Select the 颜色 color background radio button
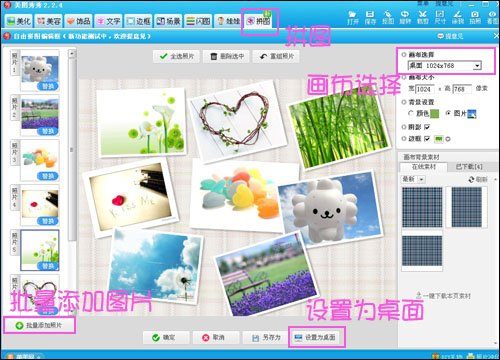 (411, 114)
